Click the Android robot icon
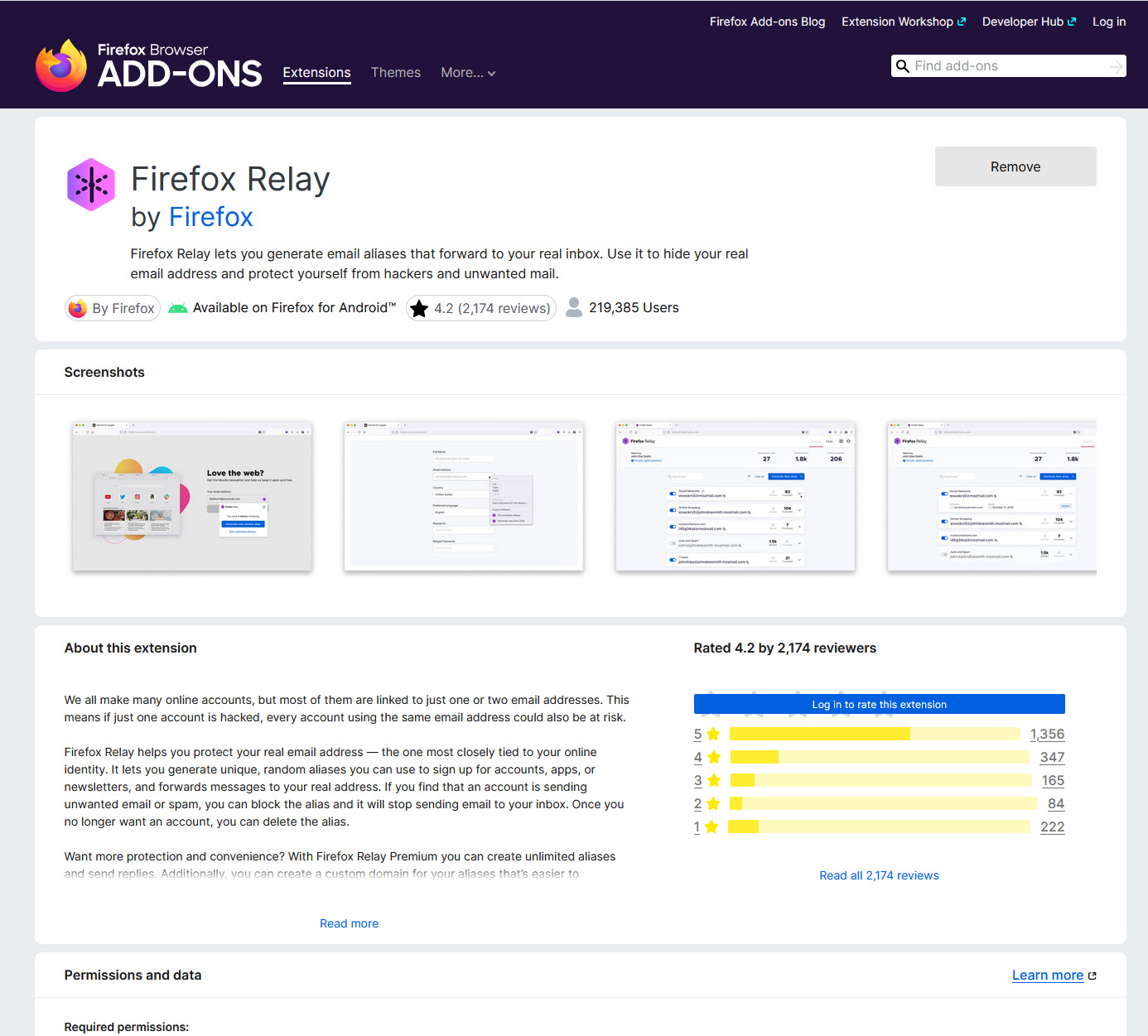This screenshot has width=1148, height=1036. tap(177, 308)
